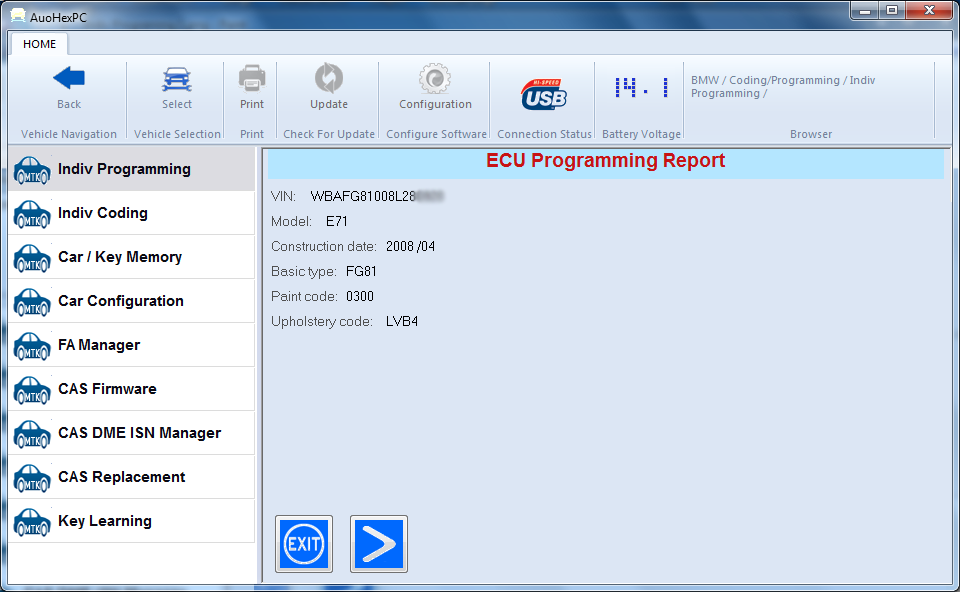
Task: Click the Configuration label in the ribbon
Action: [435, 105]
